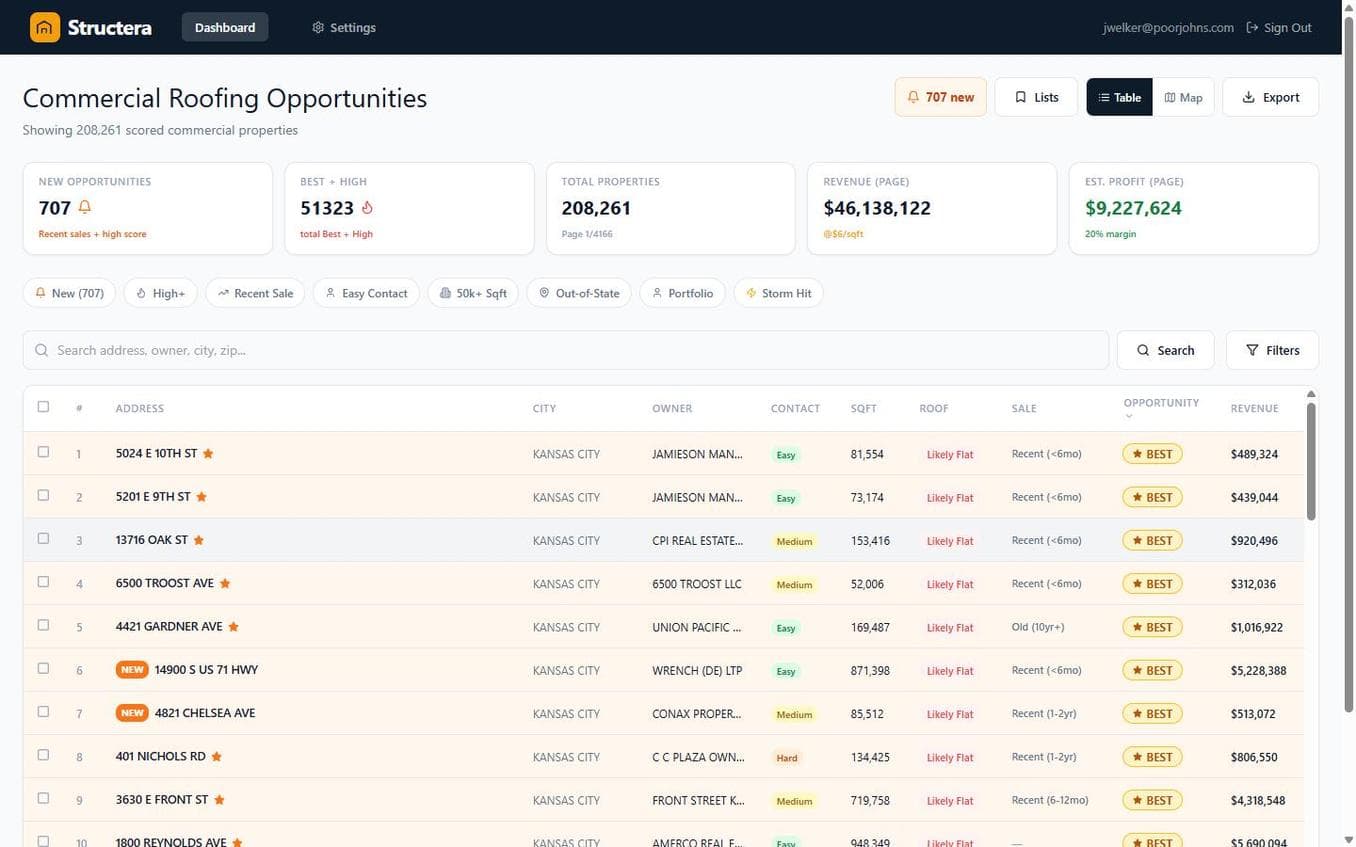Check the row checkbox for 6500 TROOST AVE

(x=43, y=582)
